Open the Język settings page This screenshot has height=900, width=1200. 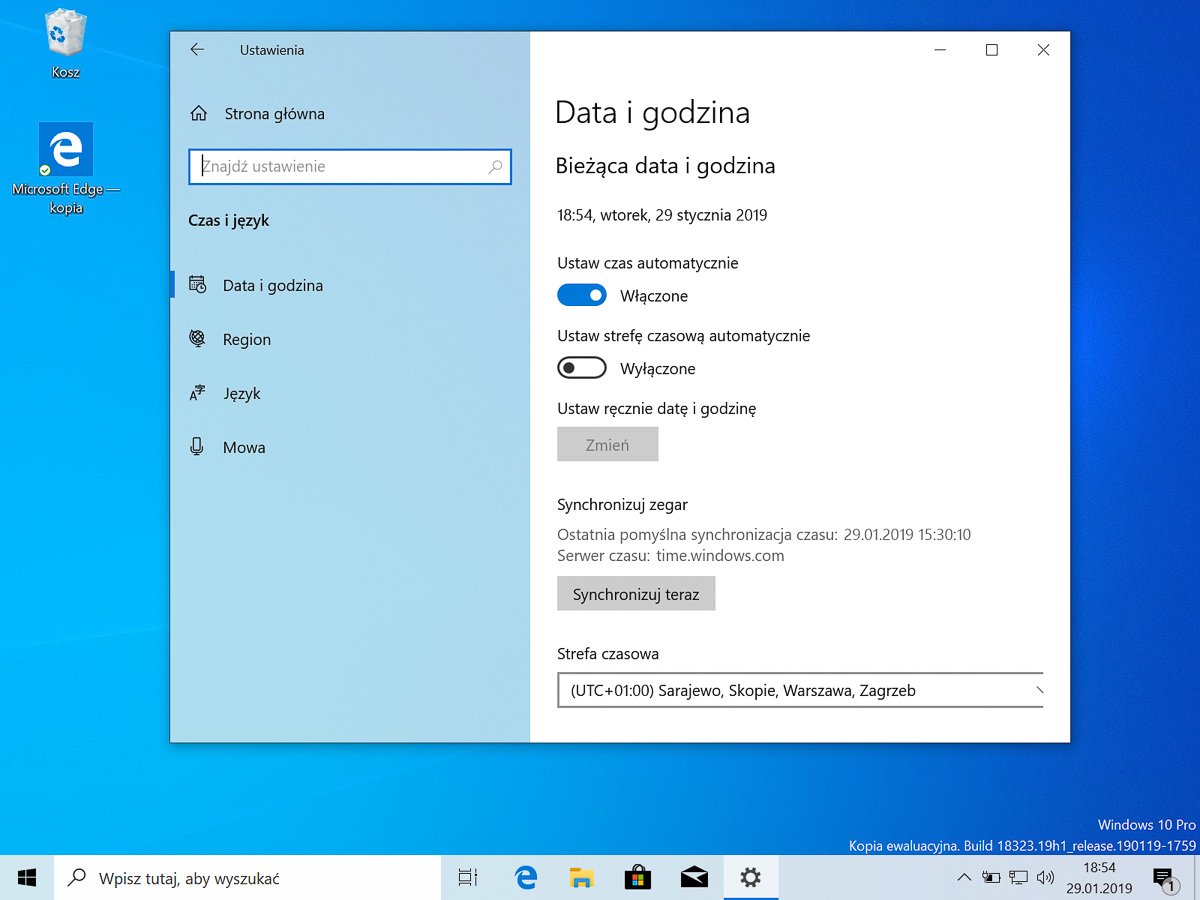(242, 393)
